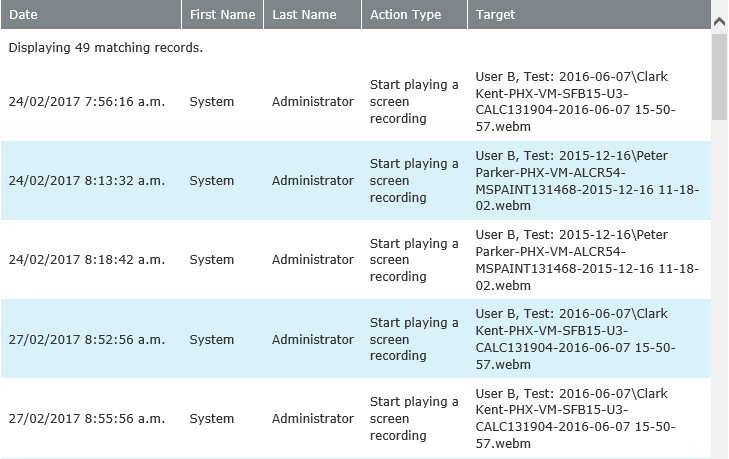Select the 27/02/2017 8:52:56 a.m. date cell
Image resolution: width=729 pixels, height=459 pixels.
(86, 340)
